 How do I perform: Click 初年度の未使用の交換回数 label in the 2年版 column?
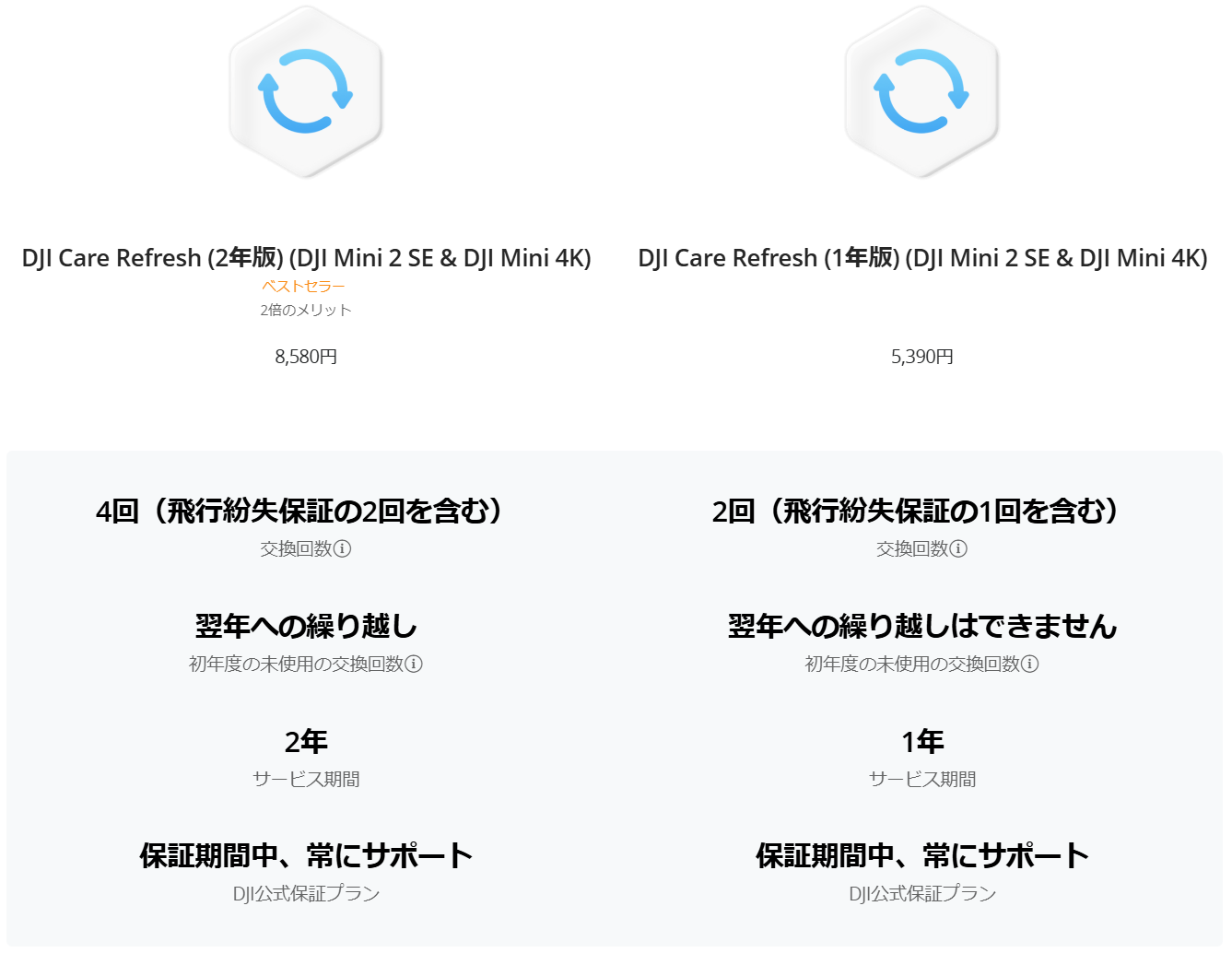297,664
